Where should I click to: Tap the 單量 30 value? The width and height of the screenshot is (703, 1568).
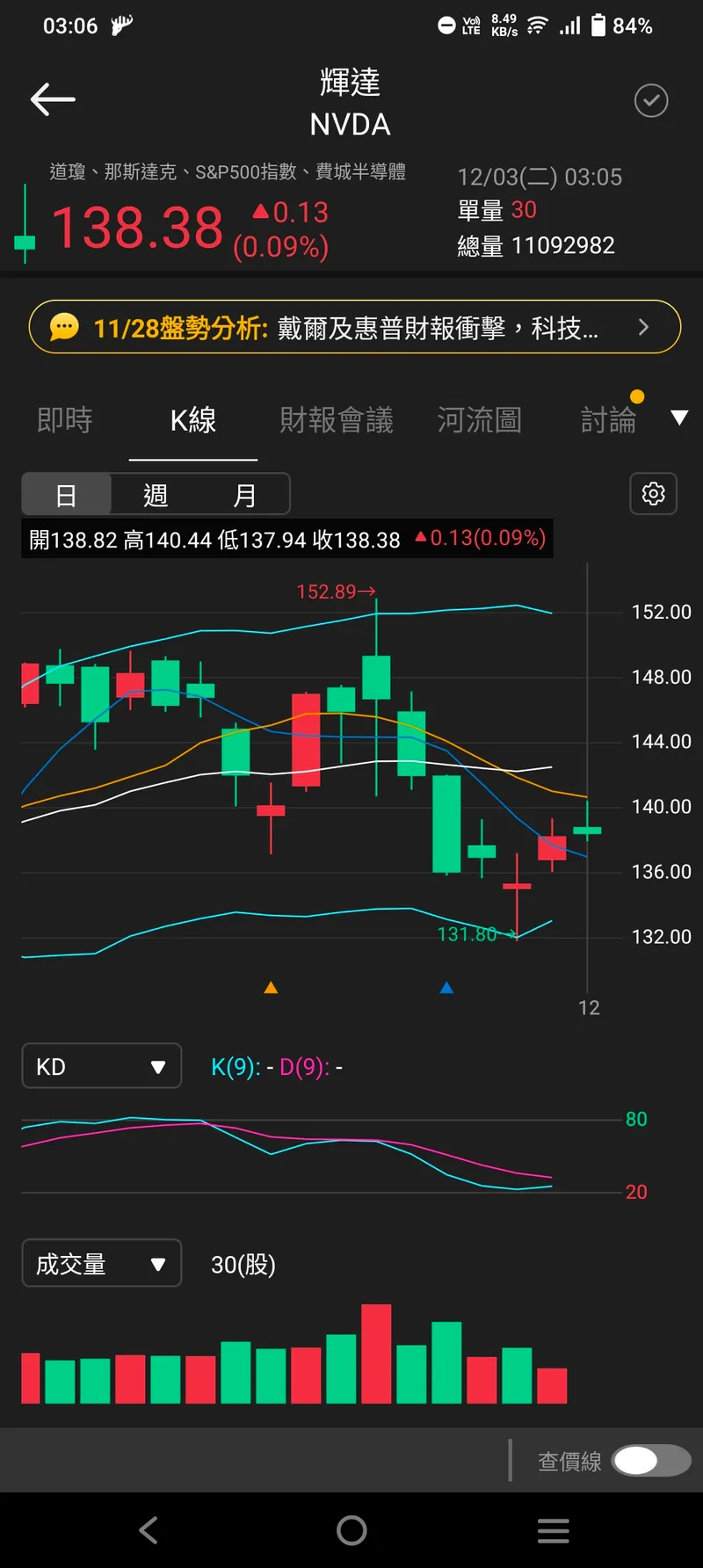tap(497, 210)
